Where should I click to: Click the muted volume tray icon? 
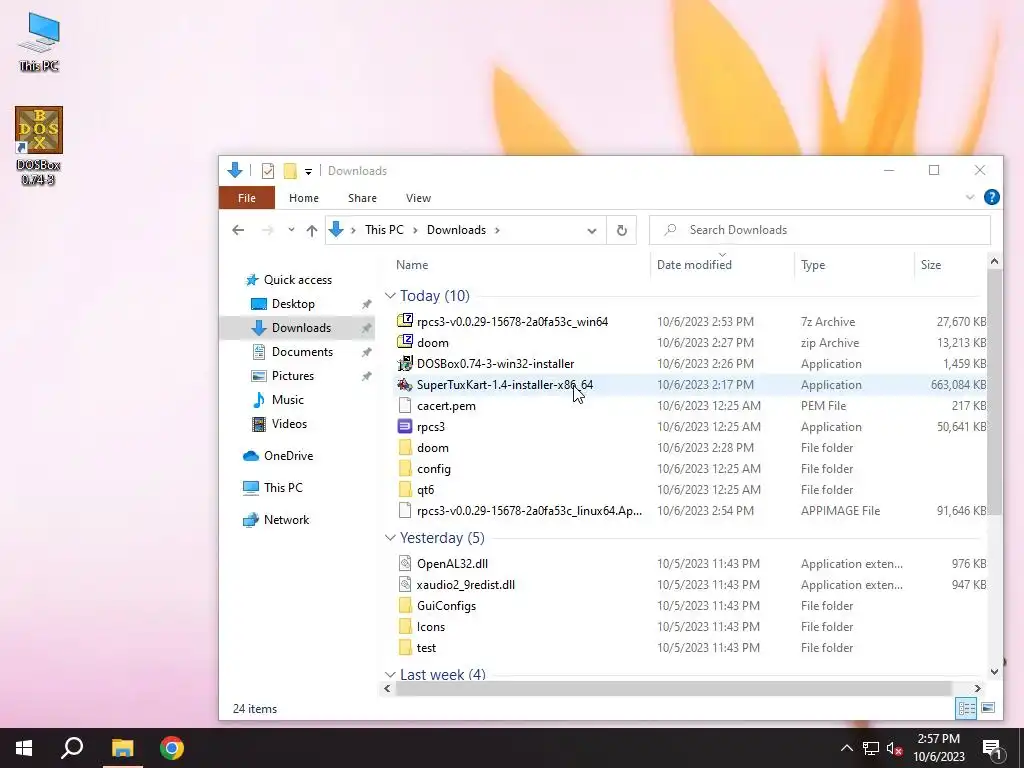tap(894, 748)
